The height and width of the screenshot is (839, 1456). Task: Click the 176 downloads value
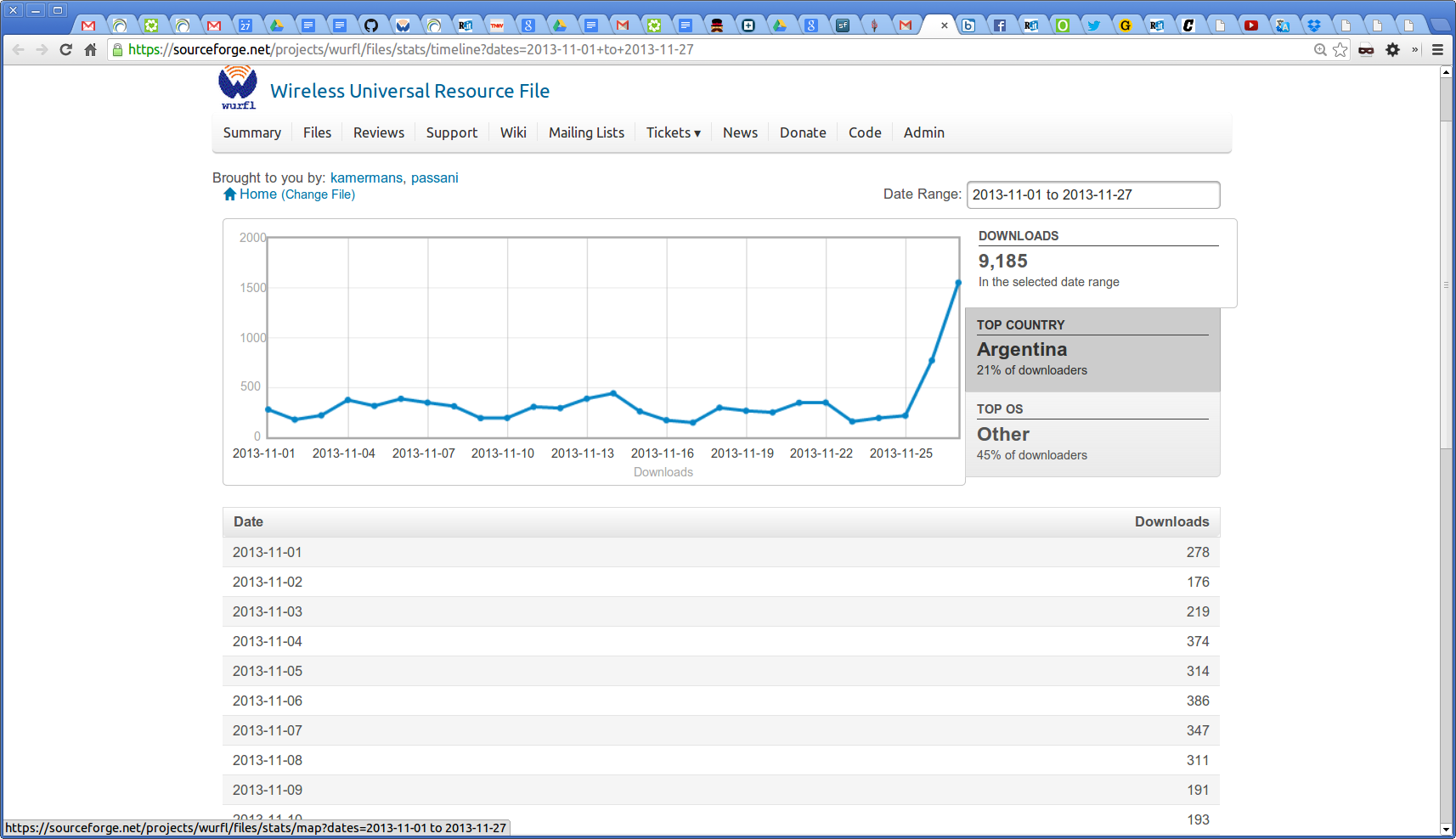tap(1198, 582)
